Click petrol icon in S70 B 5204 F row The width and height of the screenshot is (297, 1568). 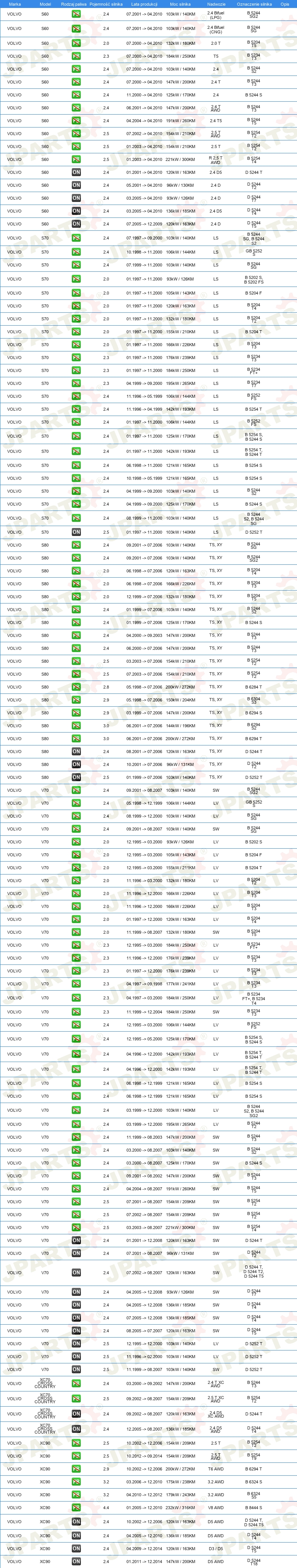point(76,293)
